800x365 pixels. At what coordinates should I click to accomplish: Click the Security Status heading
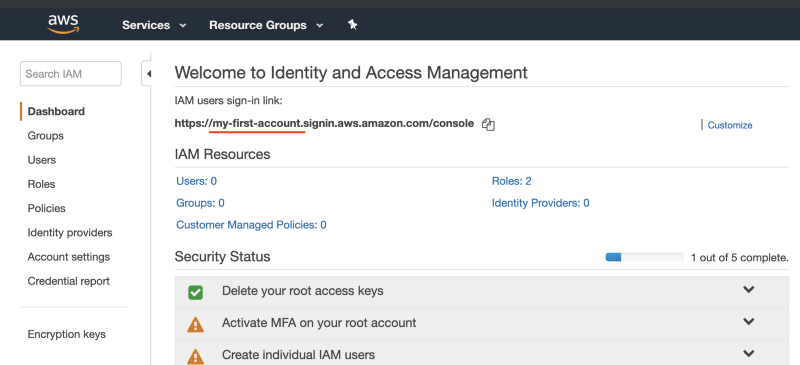coord(222,256)
